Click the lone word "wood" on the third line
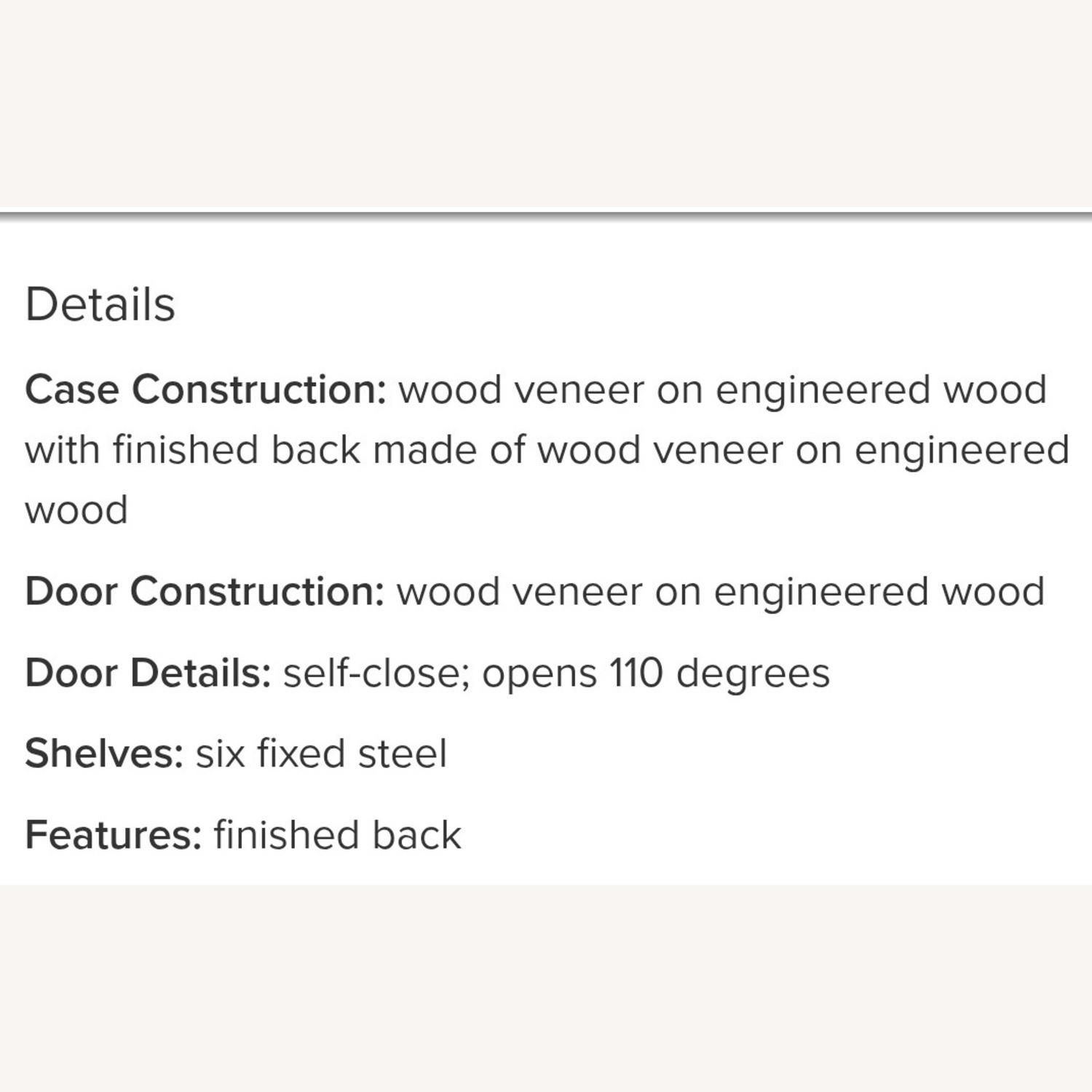 pyautogui.click(x=76, y=510)
